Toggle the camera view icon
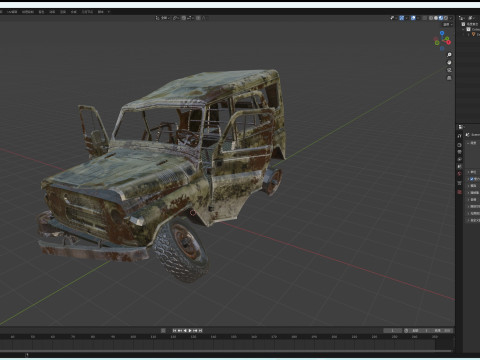480x360 pixels. point(449,70)
